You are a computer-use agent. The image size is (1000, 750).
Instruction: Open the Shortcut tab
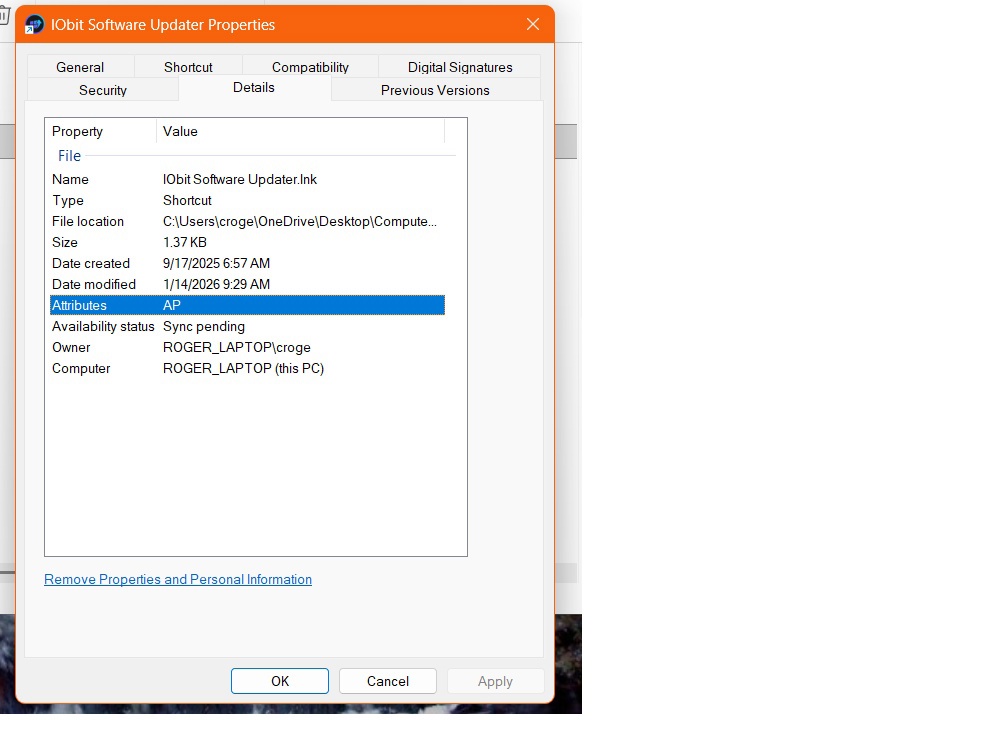pos(188,67)
